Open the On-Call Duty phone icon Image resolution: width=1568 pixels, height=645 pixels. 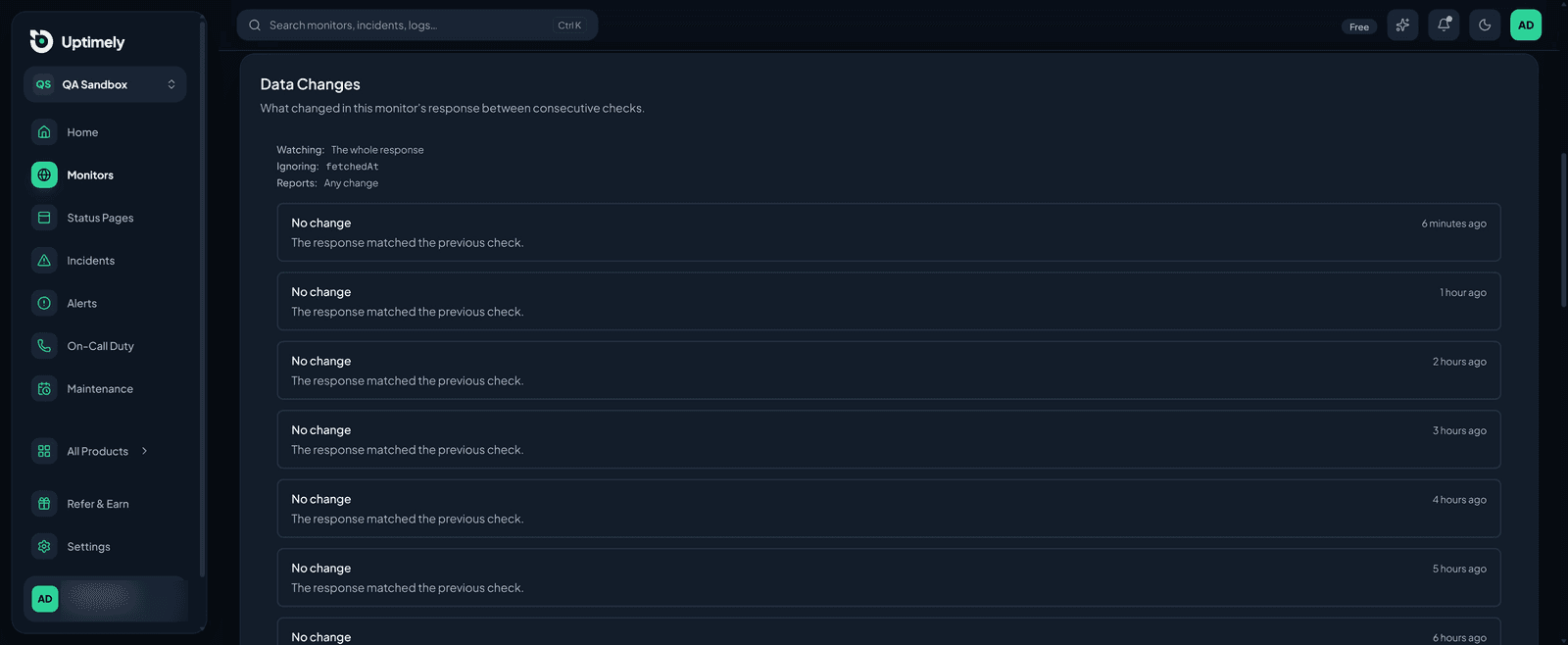(x=44, y=346)
